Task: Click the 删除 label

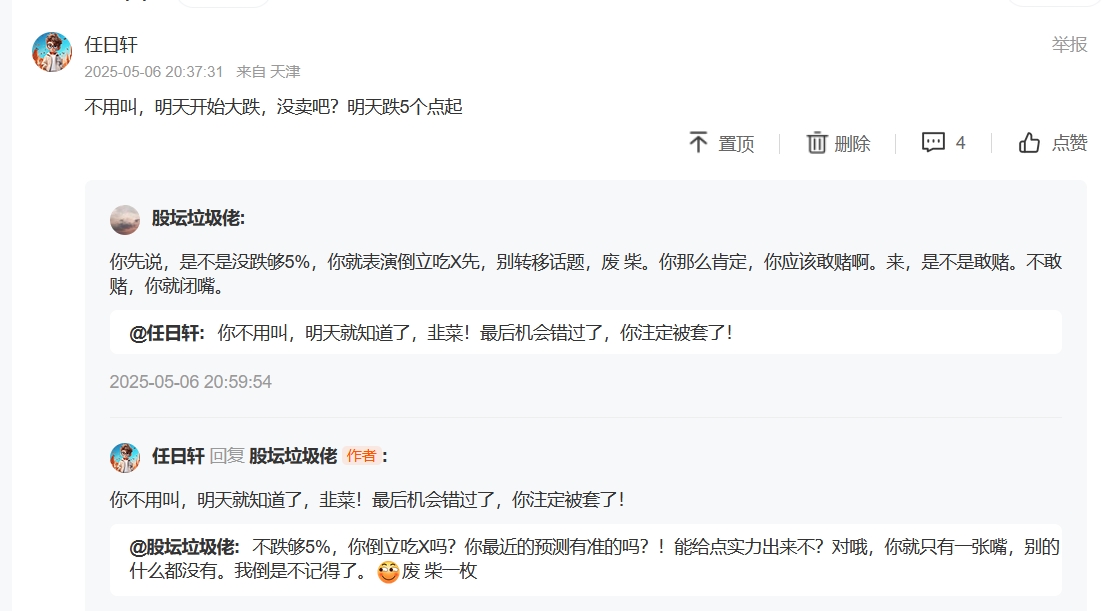Action: tap(852, 144)
